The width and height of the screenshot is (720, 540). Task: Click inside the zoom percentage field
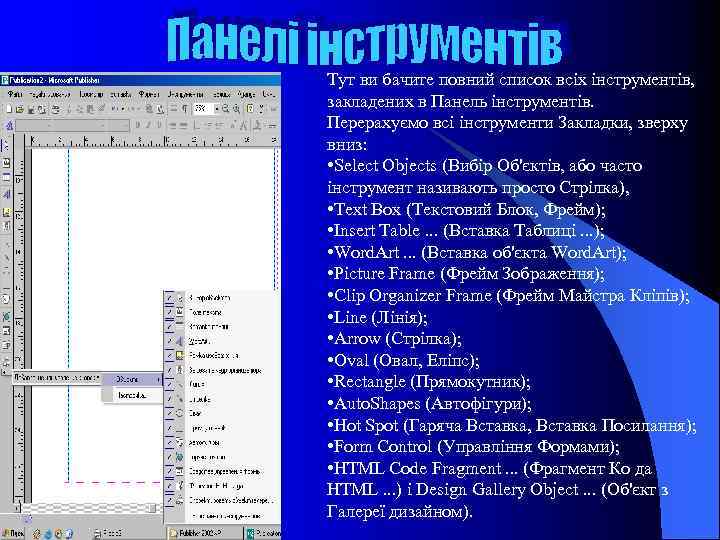coord(202,109)
